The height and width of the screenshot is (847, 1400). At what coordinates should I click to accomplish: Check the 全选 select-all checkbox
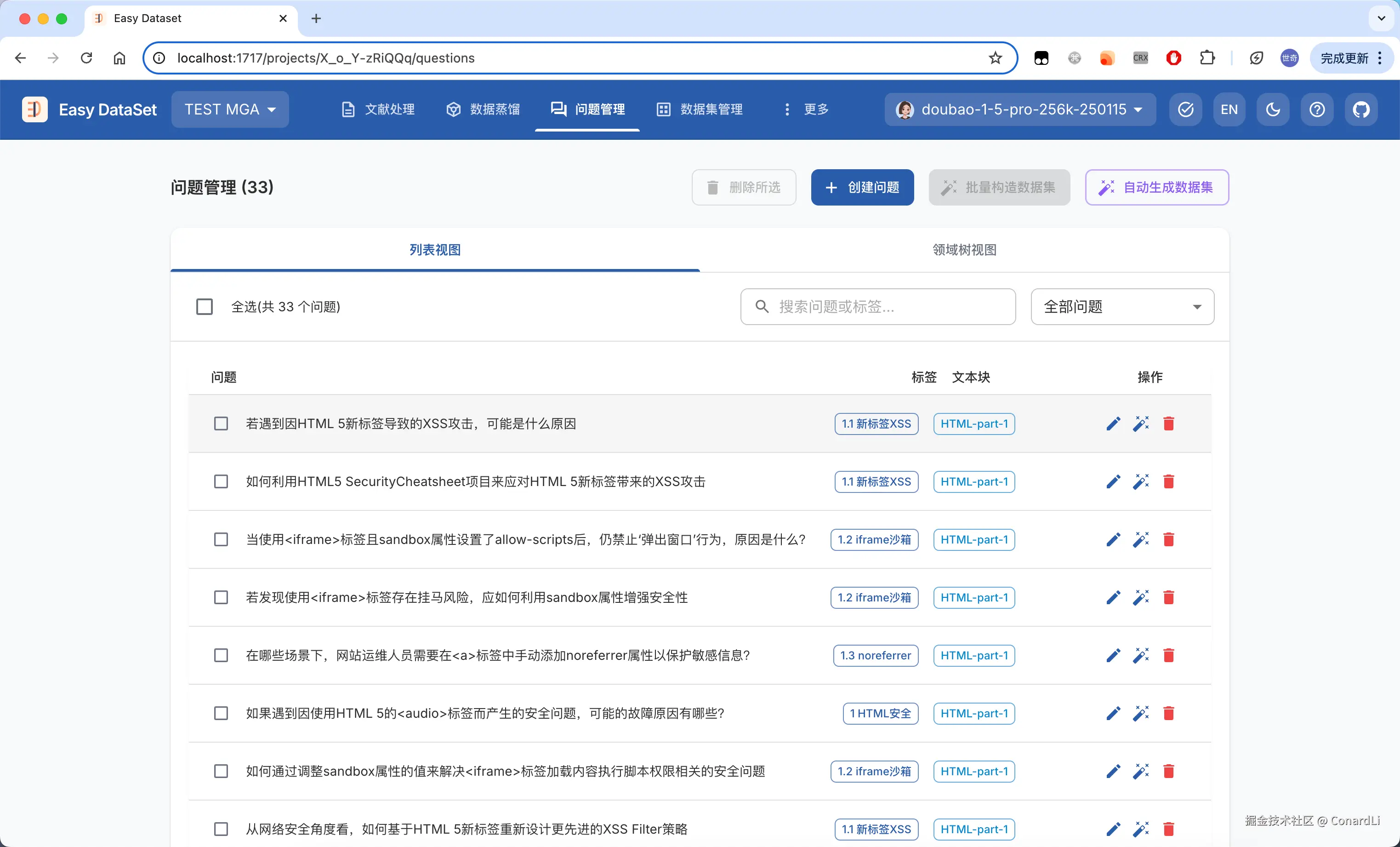pyautogui.click(x=205, y=307)
